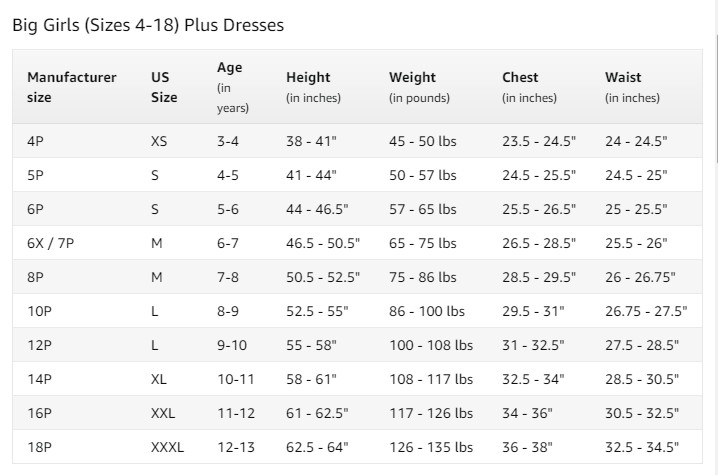Screen dimensions: 718x475
Task: Select the 10-11 age cell
Action: coord(235,379)
